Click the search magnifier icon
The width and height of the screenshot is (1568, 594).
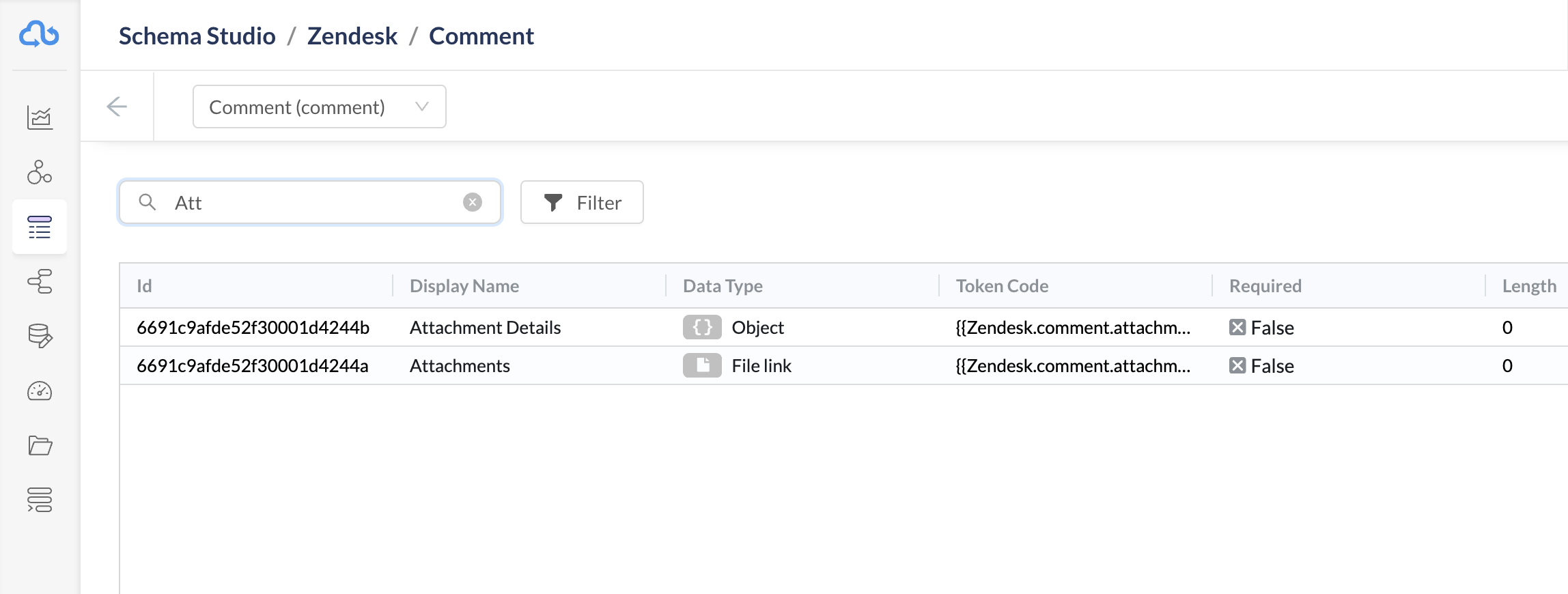click(x=147, y=202)
